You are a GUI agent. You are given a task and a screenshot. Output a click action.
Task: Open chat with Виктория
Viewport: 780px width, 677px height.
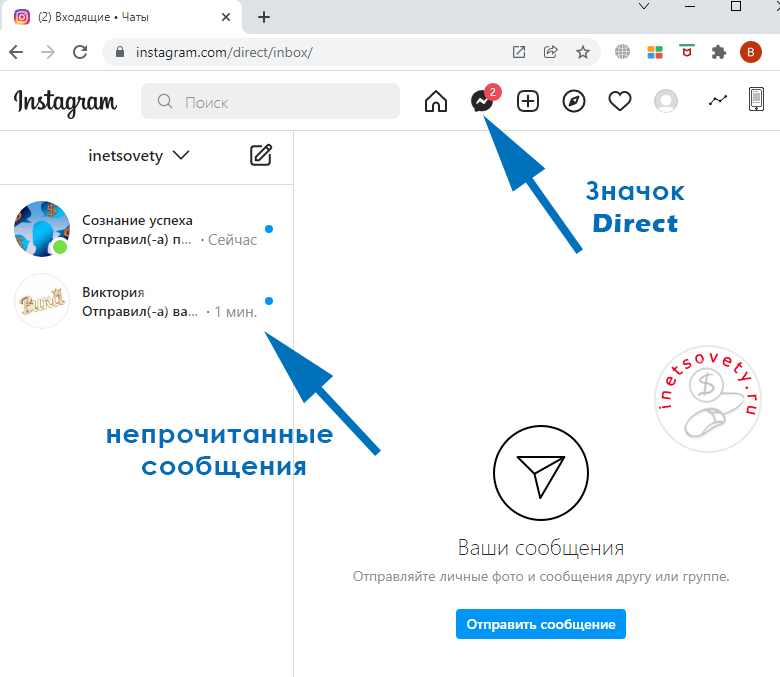[147, 301]
